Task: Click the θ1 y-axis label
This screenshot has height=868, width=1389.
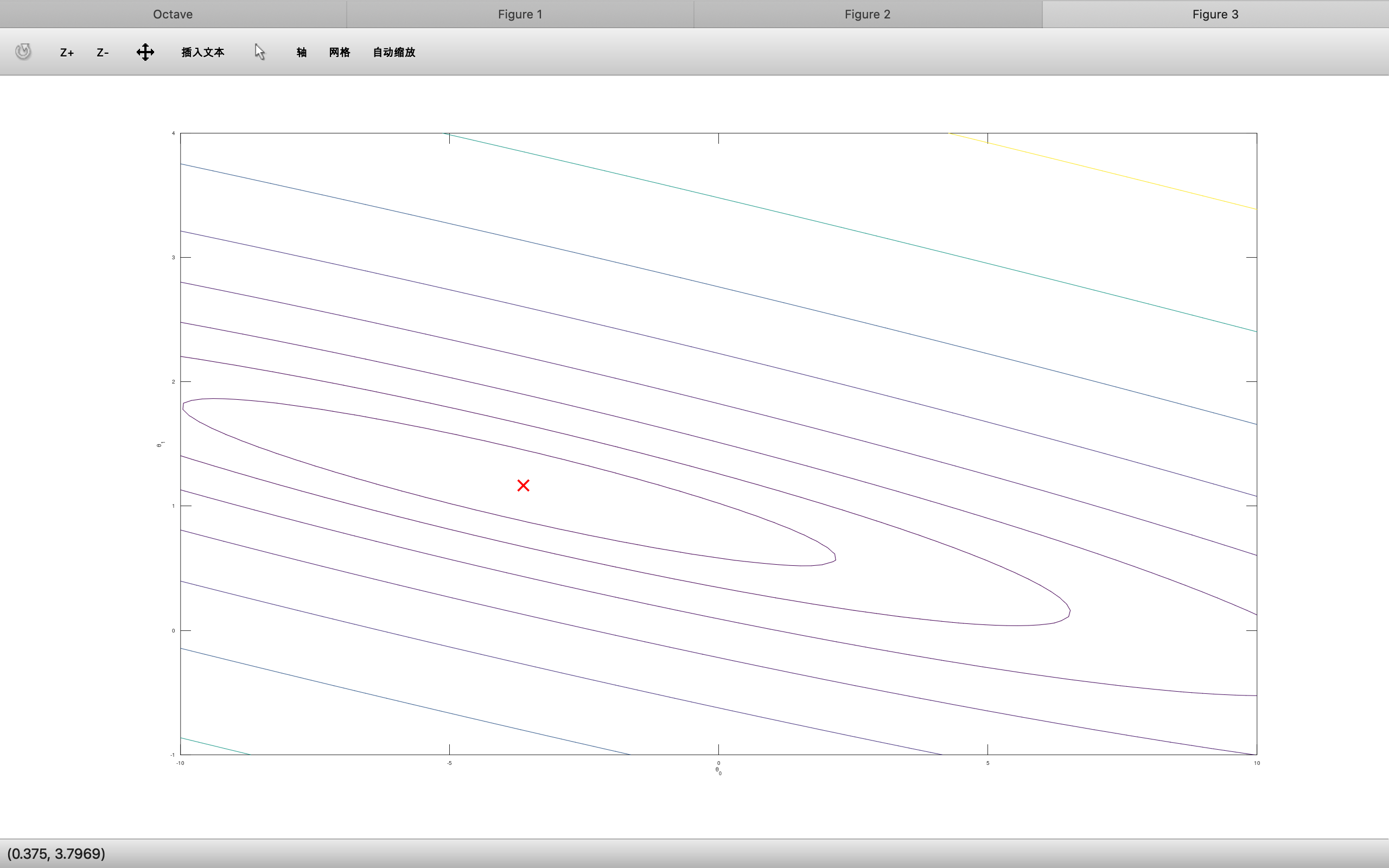Action: pos(161,444)
